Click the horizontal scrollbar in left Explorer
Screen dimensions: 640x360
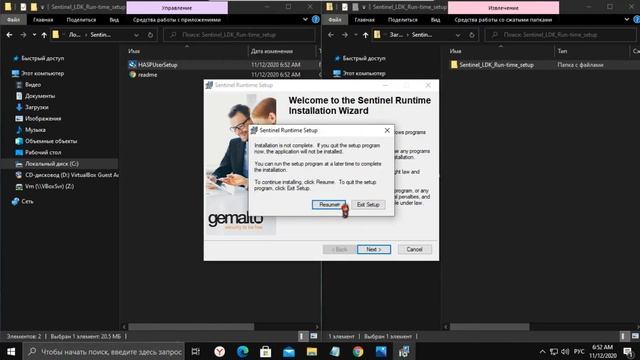tap(191, 327)
